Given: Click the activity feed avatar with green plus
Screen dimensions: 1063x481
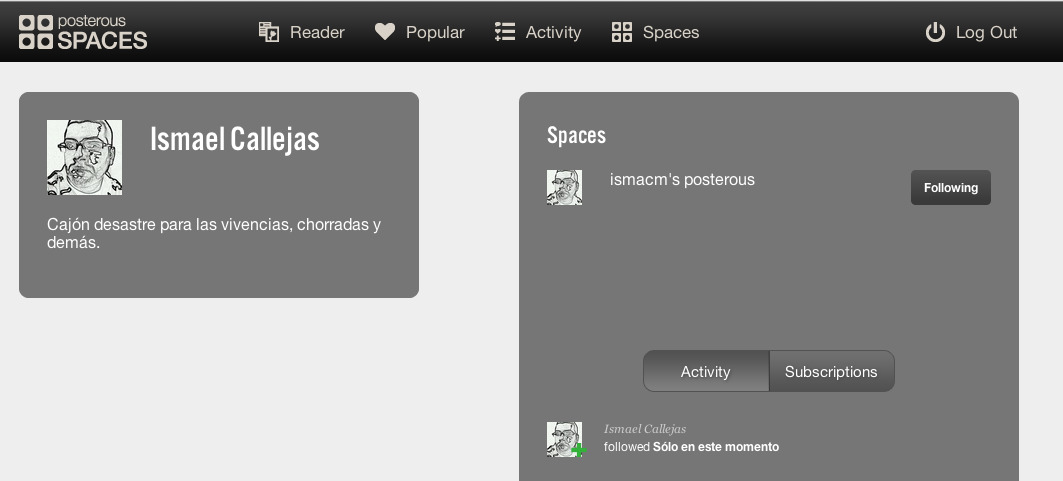Looking at the screenshot, I should (565, 439).
